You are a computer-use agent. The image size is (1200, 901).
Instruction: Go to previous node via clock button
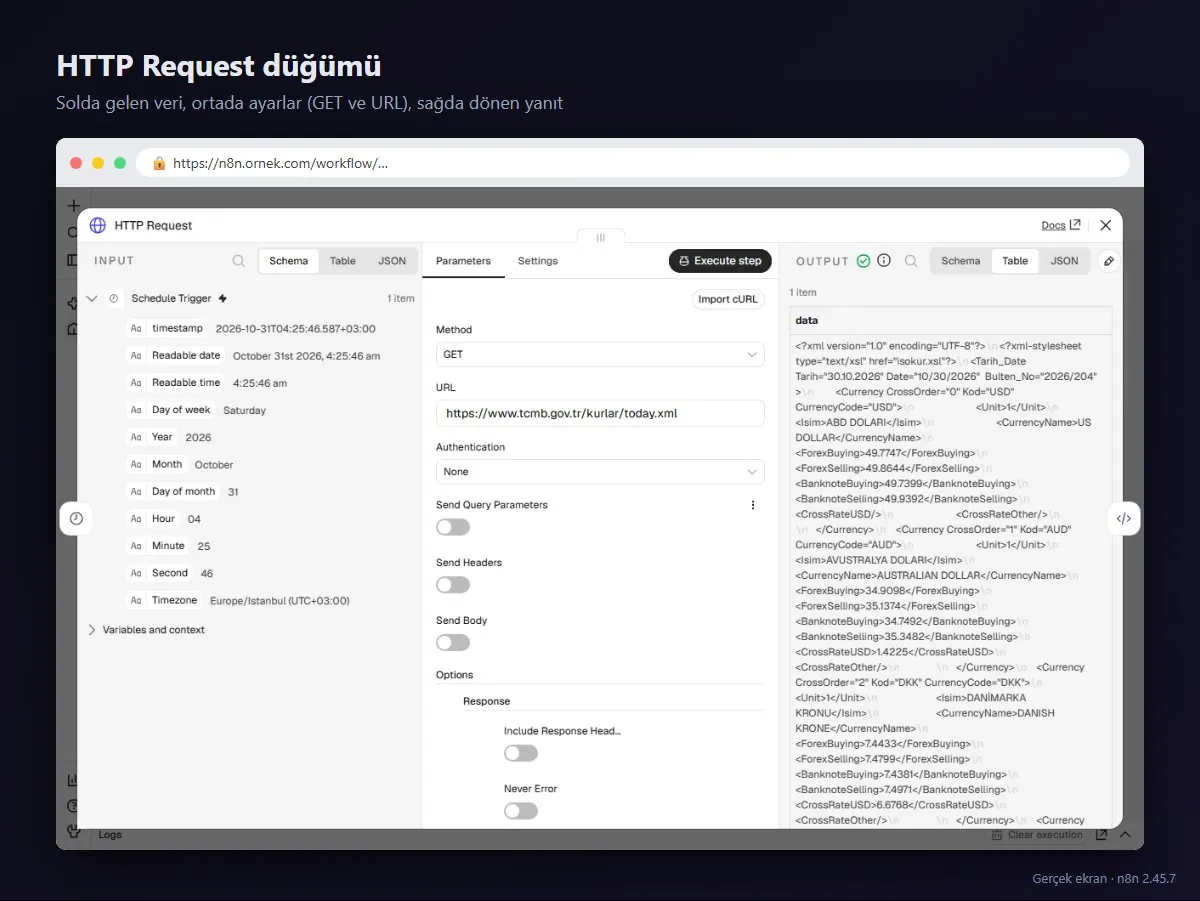click(x=76, y=518)
